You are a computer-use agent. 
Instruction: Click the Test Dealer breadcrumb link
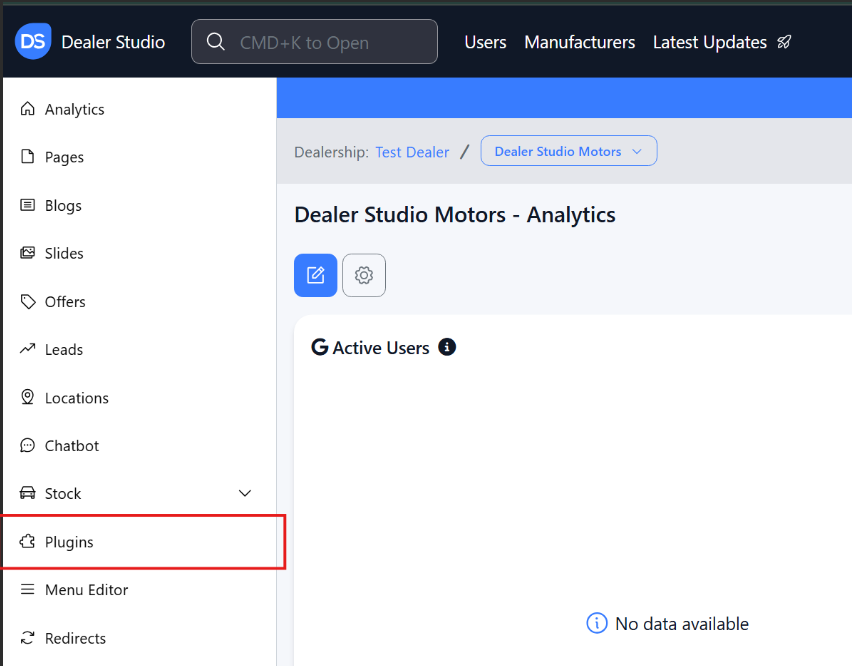pyautogui.click(x=412, y=152)
